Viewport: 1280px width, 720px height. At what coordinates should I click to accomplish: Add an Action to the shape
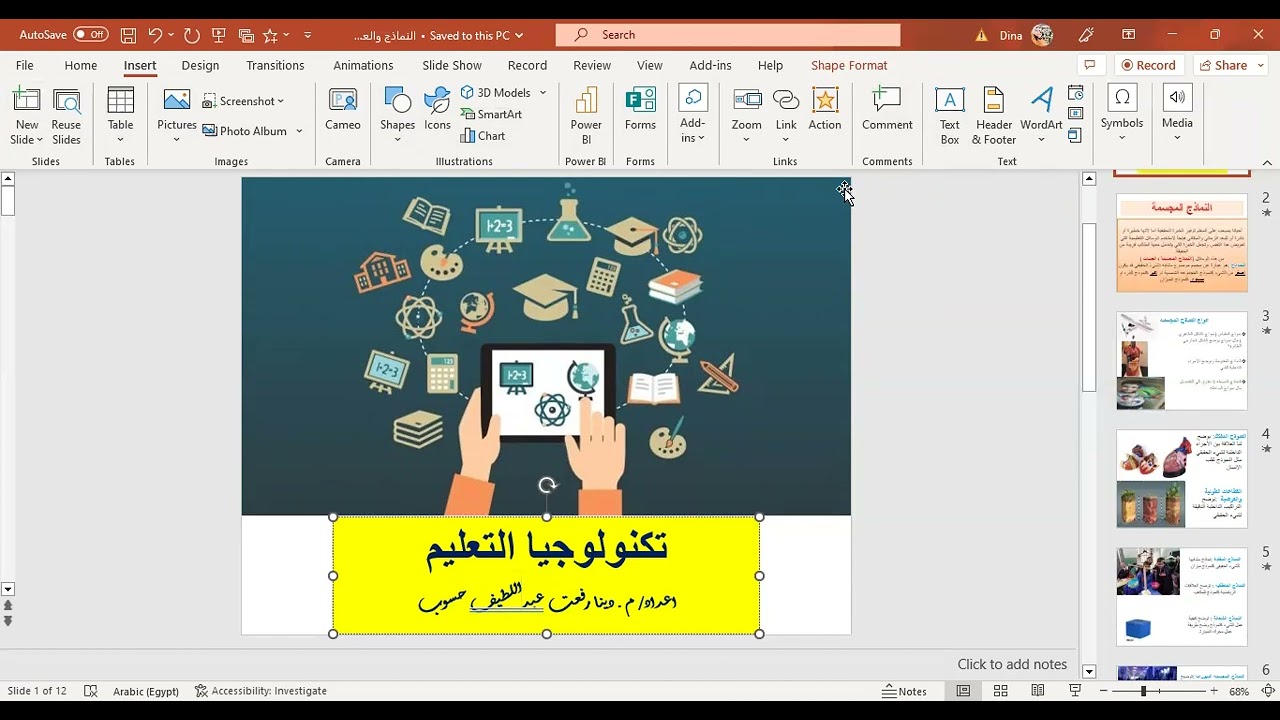tap(825, 111)
